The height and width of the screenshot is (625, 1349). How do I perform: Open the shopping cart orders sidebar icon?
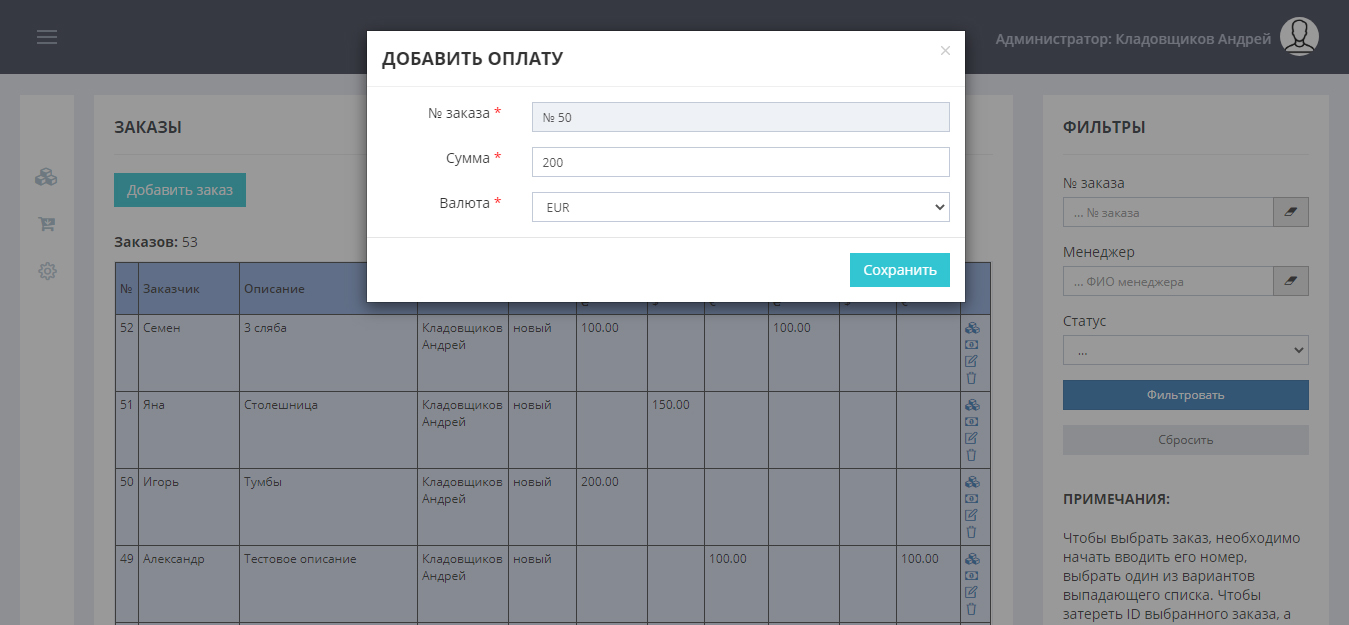click(46, 224)
